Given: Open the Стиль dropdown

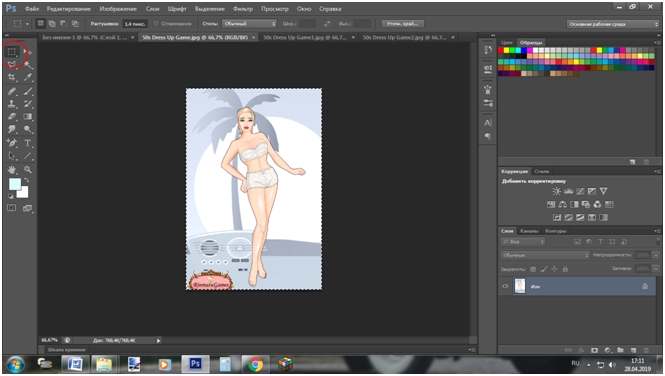Looking at the screenshot, I should (x=249, y=24).
